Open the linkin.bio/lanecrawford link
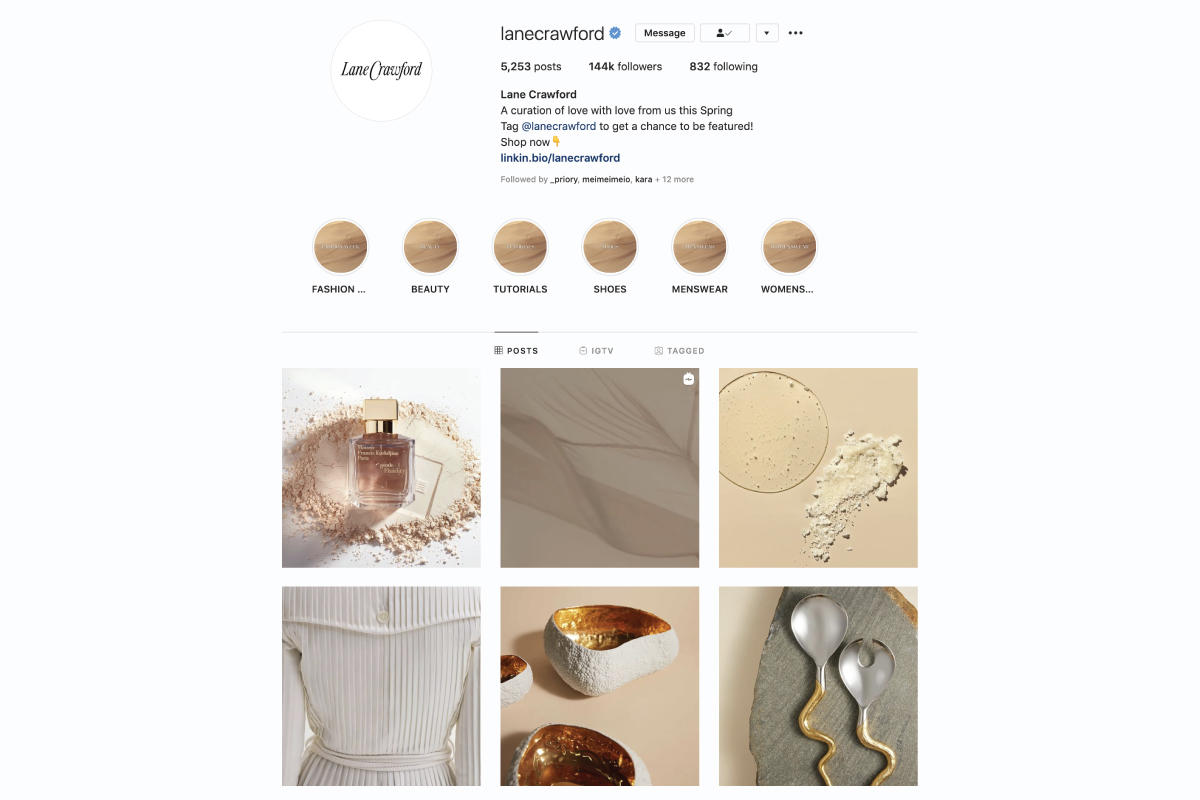 [560, 158]
